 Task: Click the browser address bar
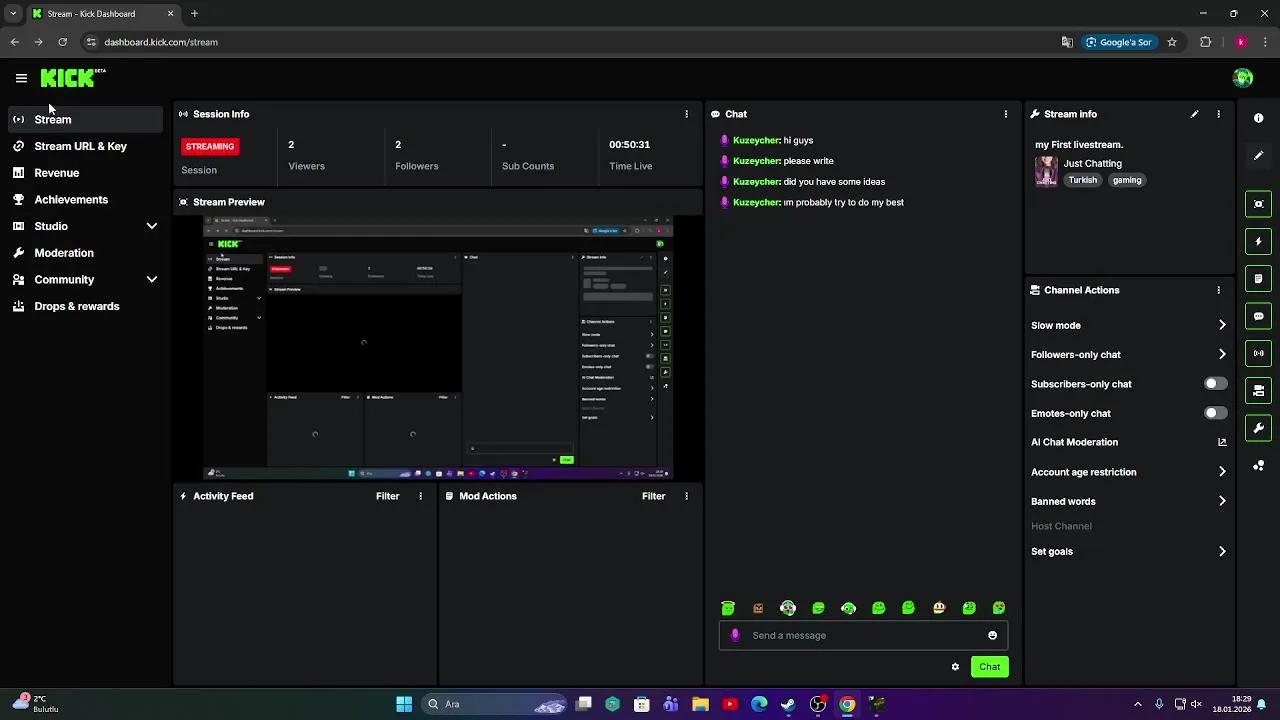click(x=568, y=42)
